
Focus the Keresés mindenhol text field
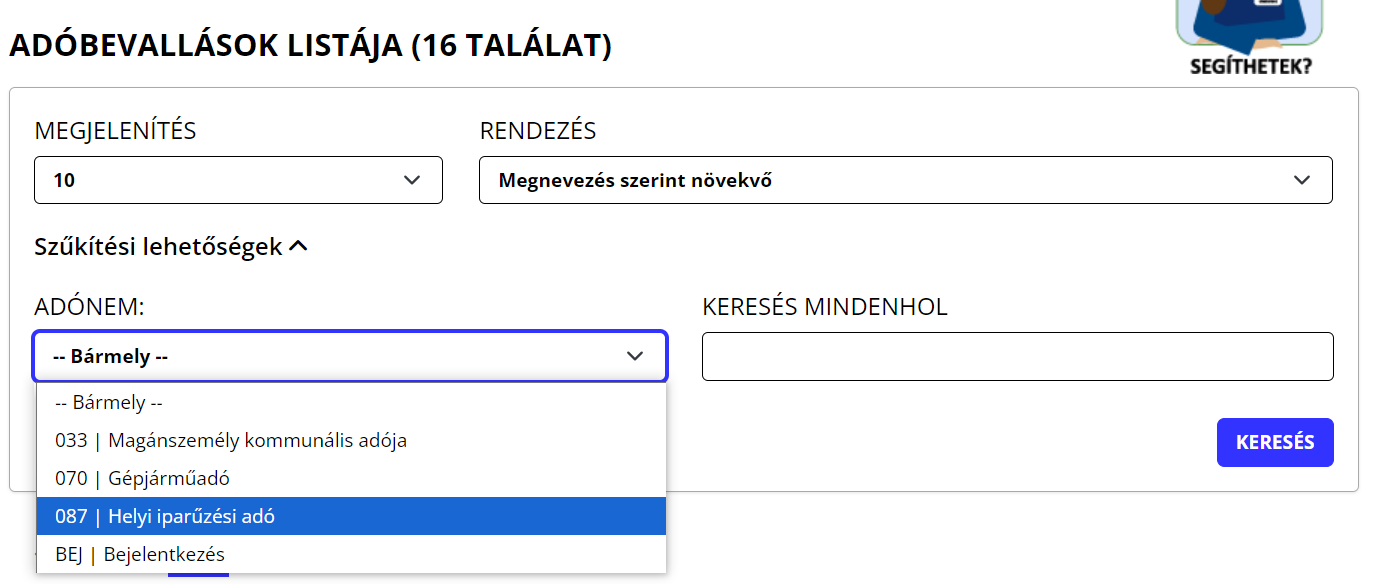click(1018, 356)
